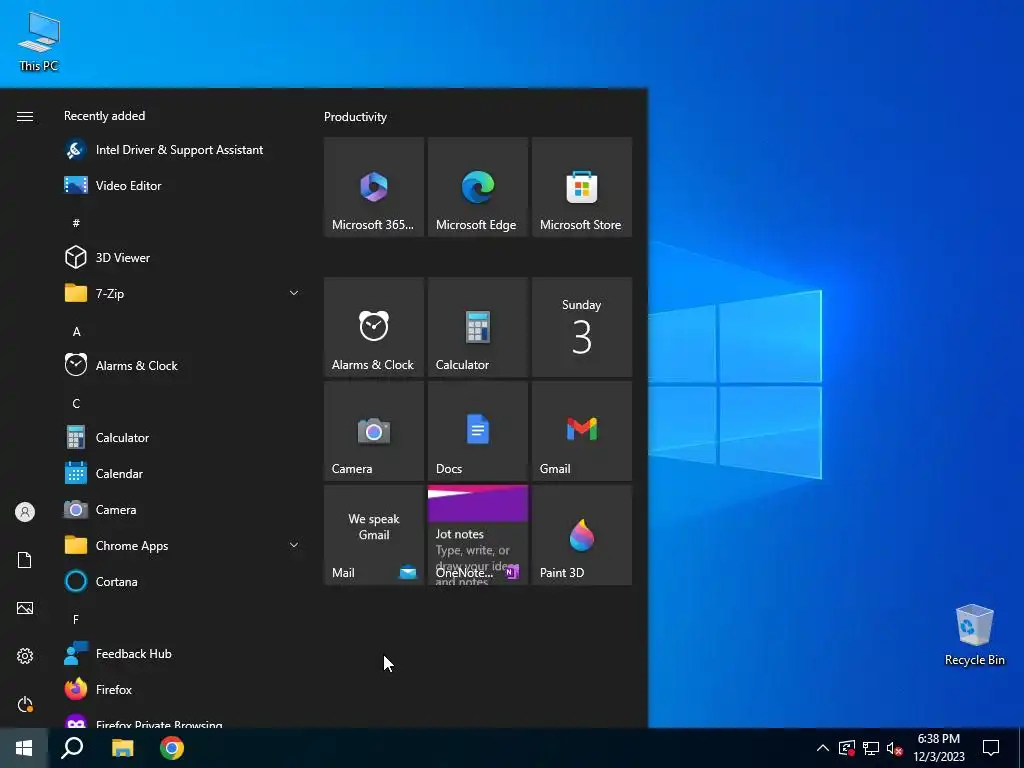Launch the Paint 3D tile
The height and width of the screenshot is (768, 1024).
[582, 535]
